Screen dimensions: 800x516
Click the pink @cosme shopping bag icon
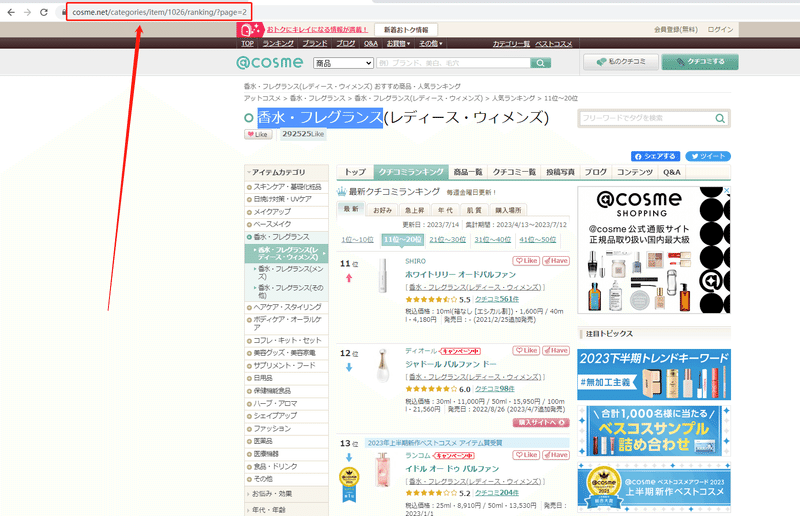point(250,30)
